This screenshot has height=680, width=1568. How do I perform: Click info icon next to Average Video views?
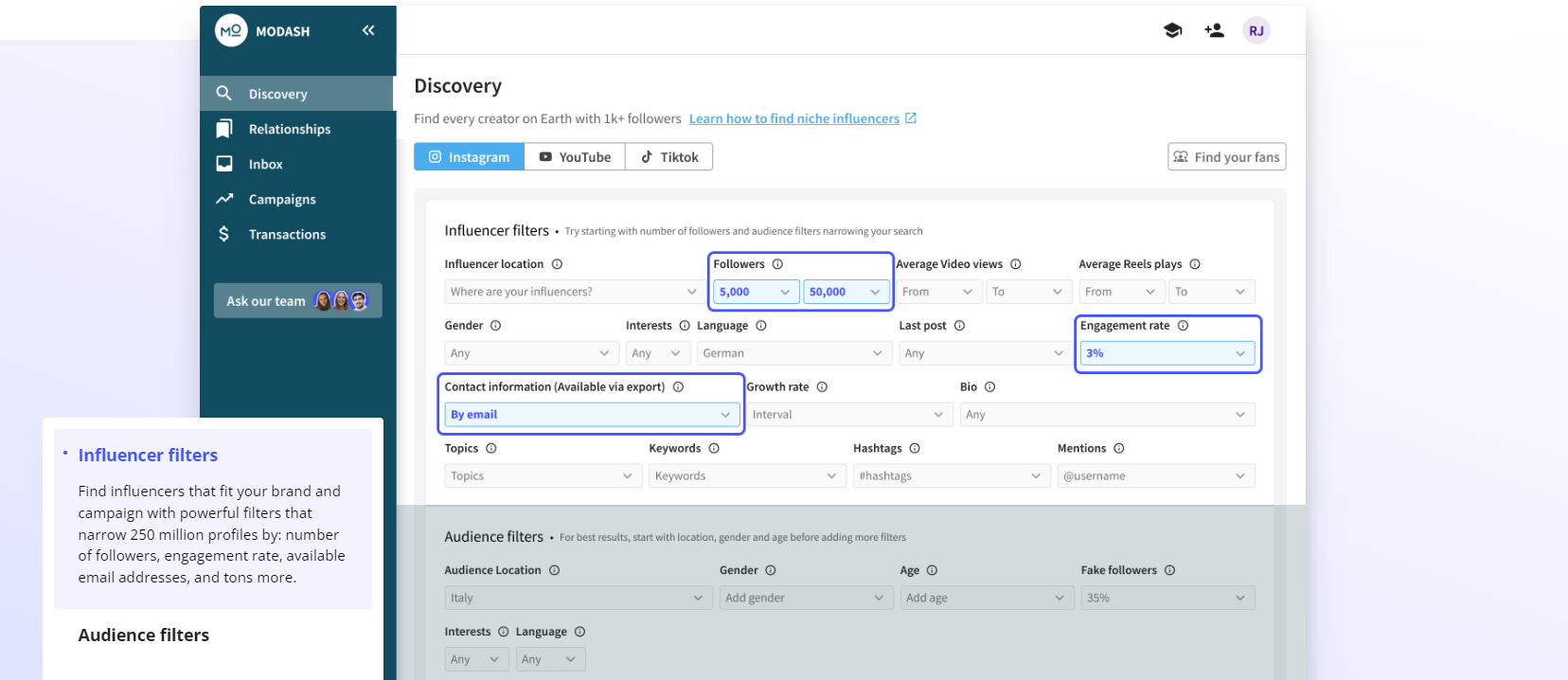(1015, 264)
